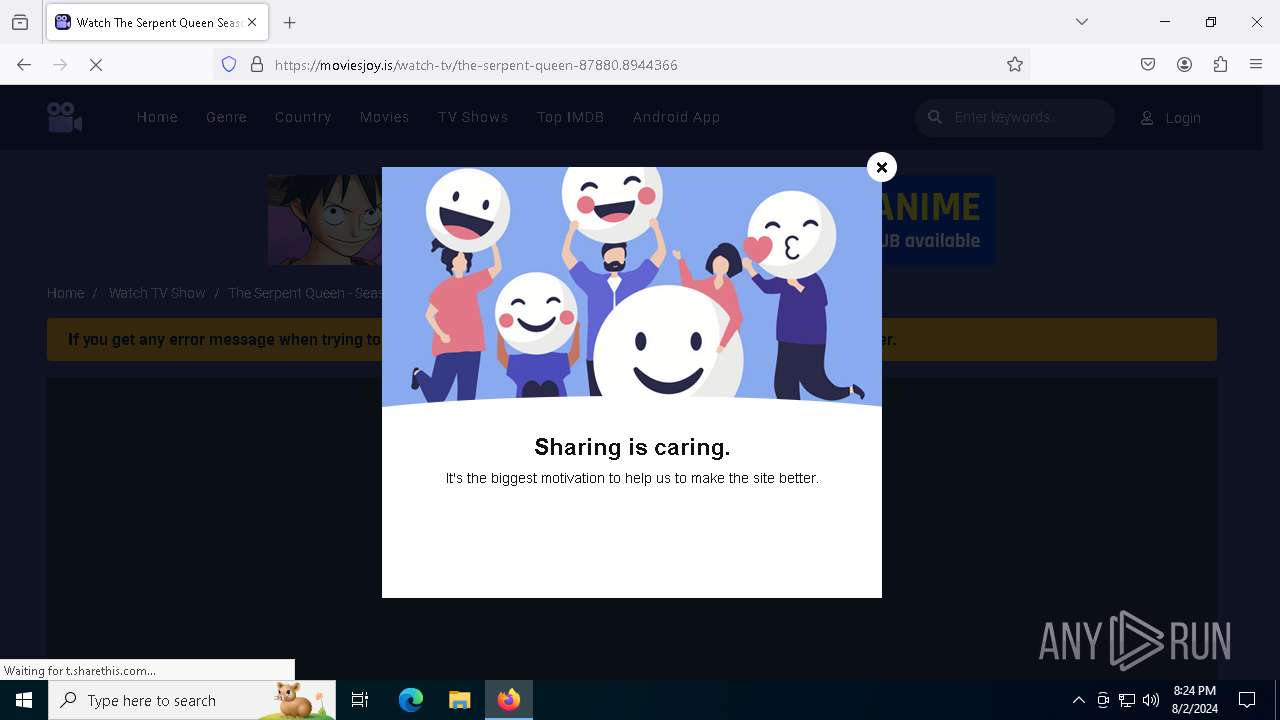Image resolution: width=1280 pixels, height=720 pixels.
Task: Open the Firefox account icon
Action: click(x=1184, y=65)
